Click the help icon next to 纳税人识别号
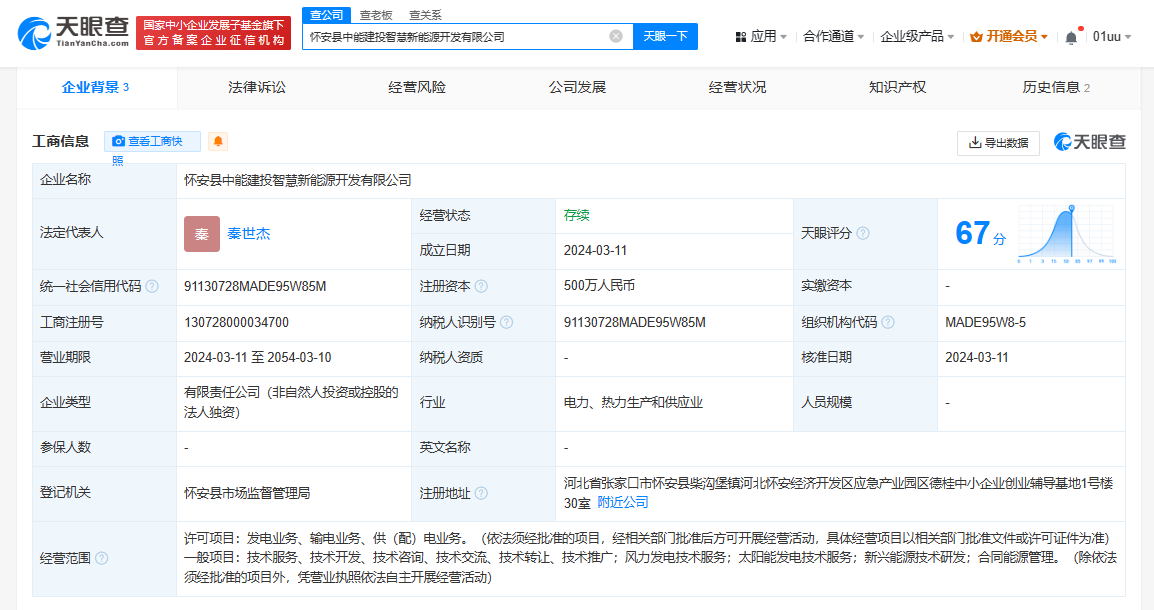 (x=506, y=322)
